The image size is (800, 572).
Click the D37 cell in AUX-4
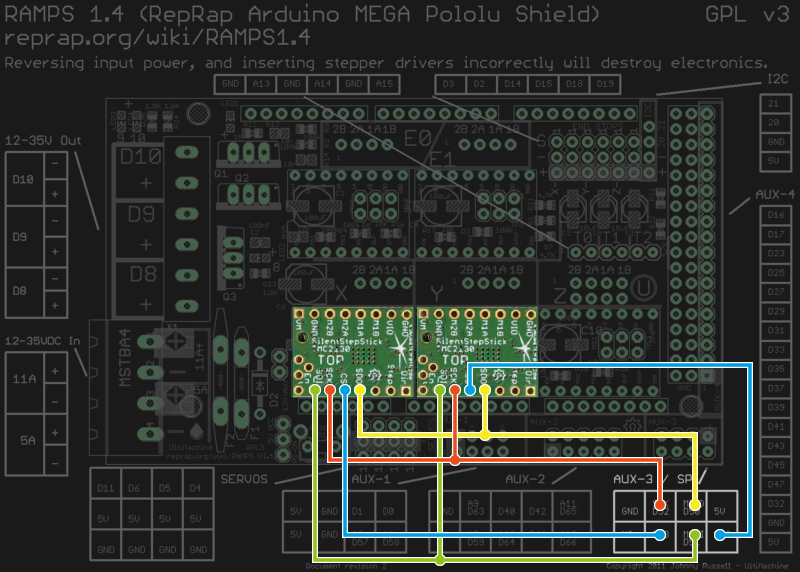776,388
